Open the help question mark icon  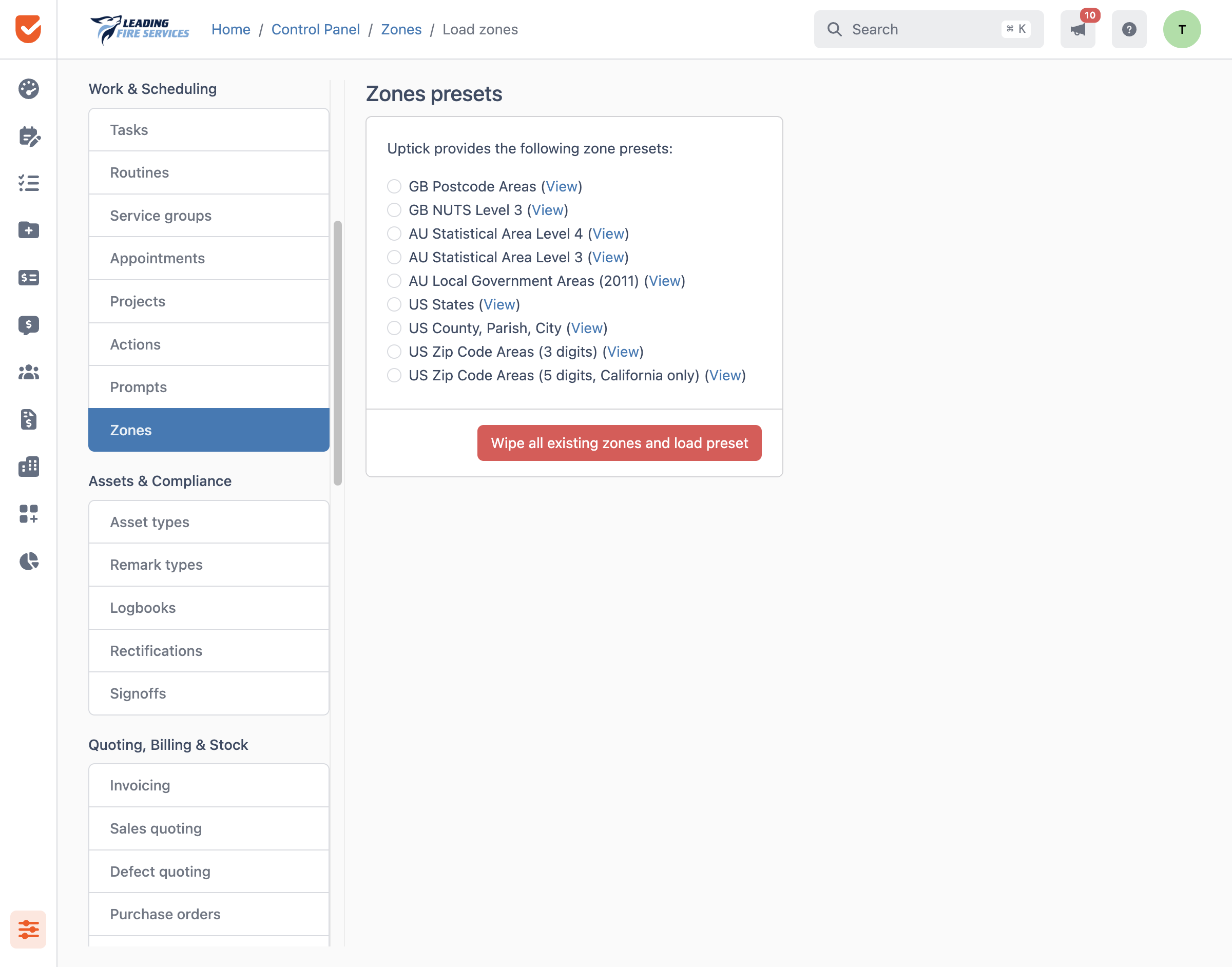coord(1129,29)
